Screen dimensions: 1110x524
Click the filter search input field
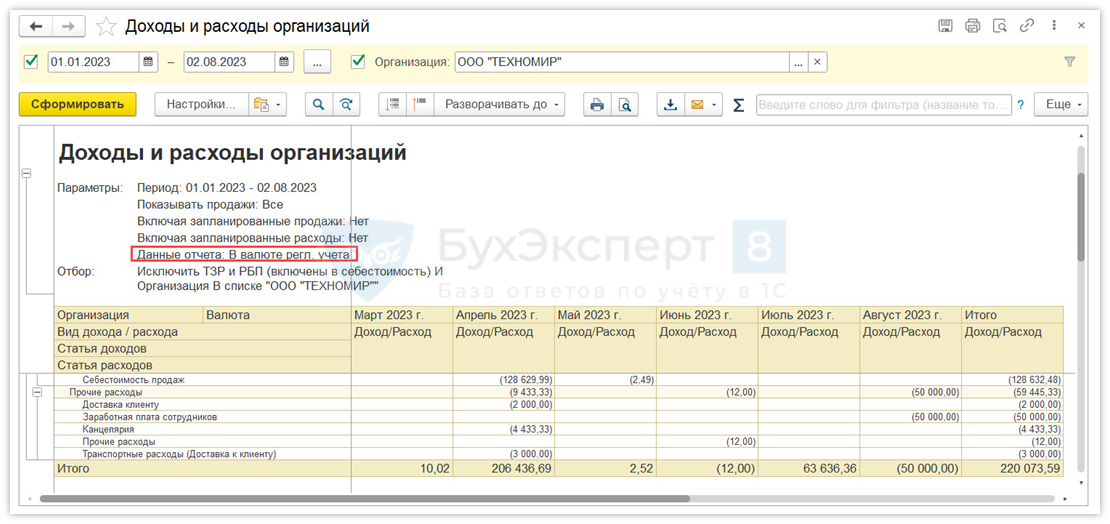tap(882, 104)
